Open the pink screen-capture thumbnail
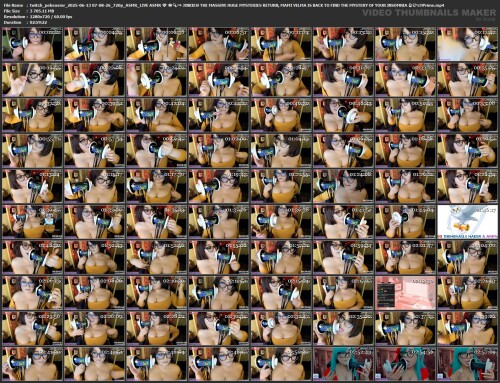This screenshot has width=500, height=383. (405, 293)
